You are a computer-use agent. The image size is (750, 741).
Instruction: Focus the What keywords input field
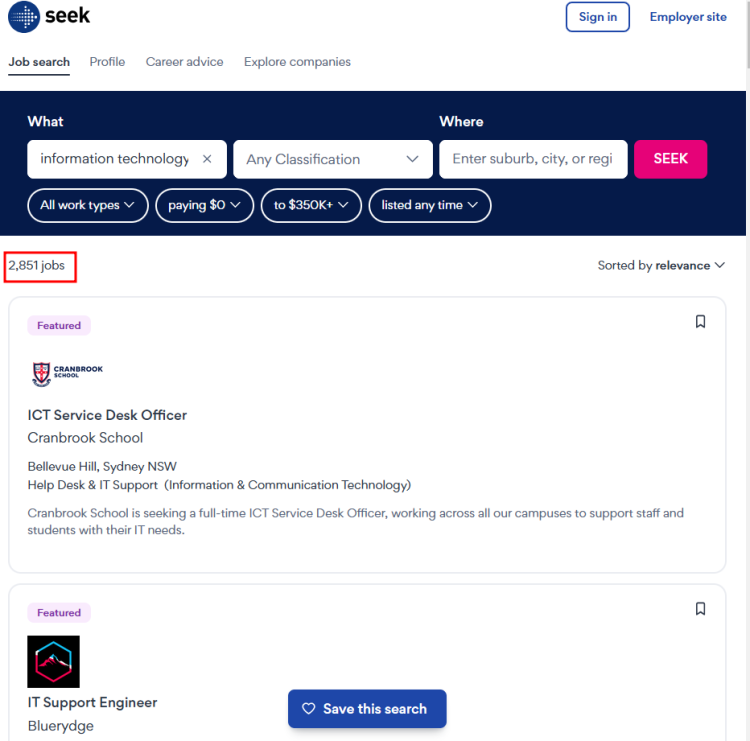(115, 159)
